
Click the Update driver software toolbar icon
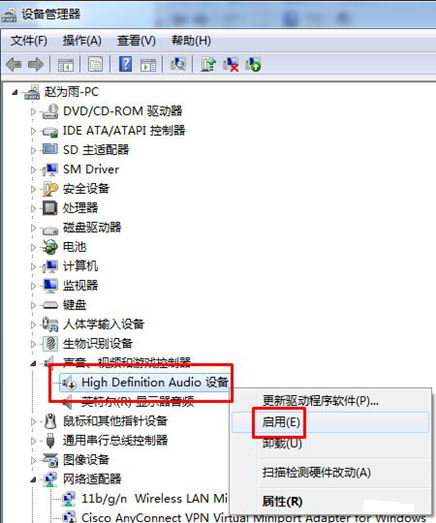(x=208, y=64)
